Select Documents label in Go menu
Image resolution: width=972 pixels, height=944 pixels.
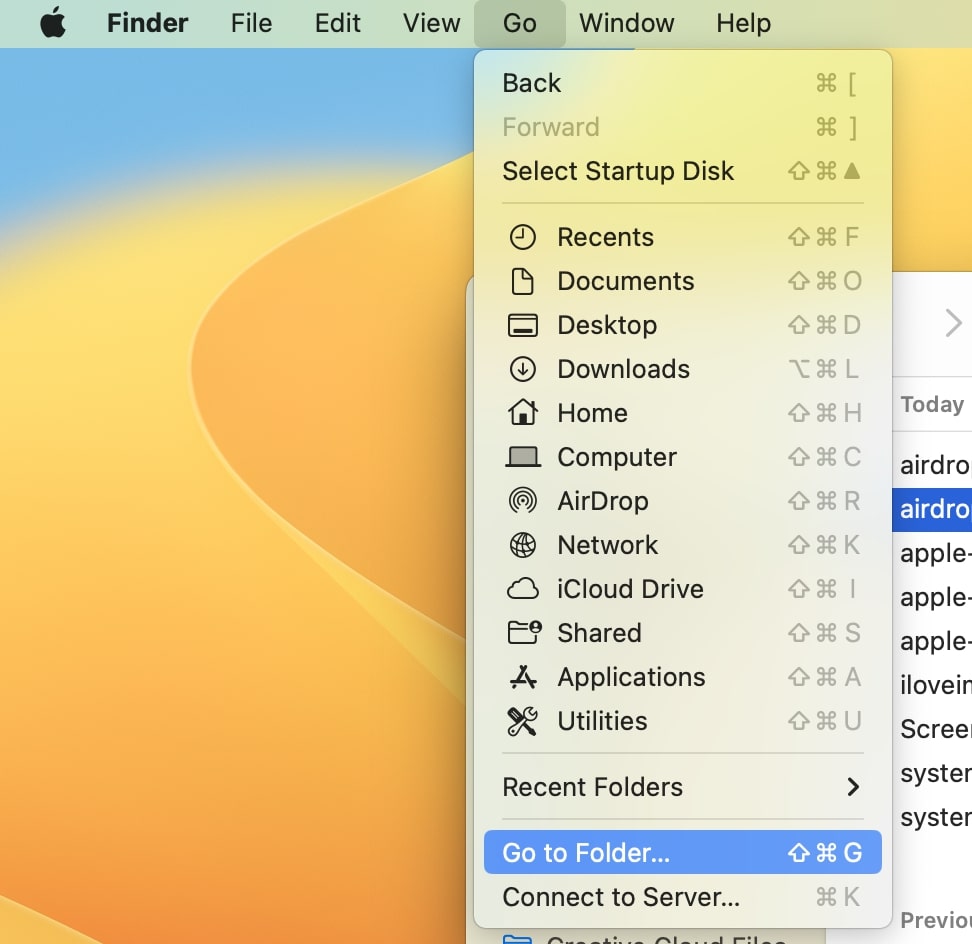click(625, 281)
